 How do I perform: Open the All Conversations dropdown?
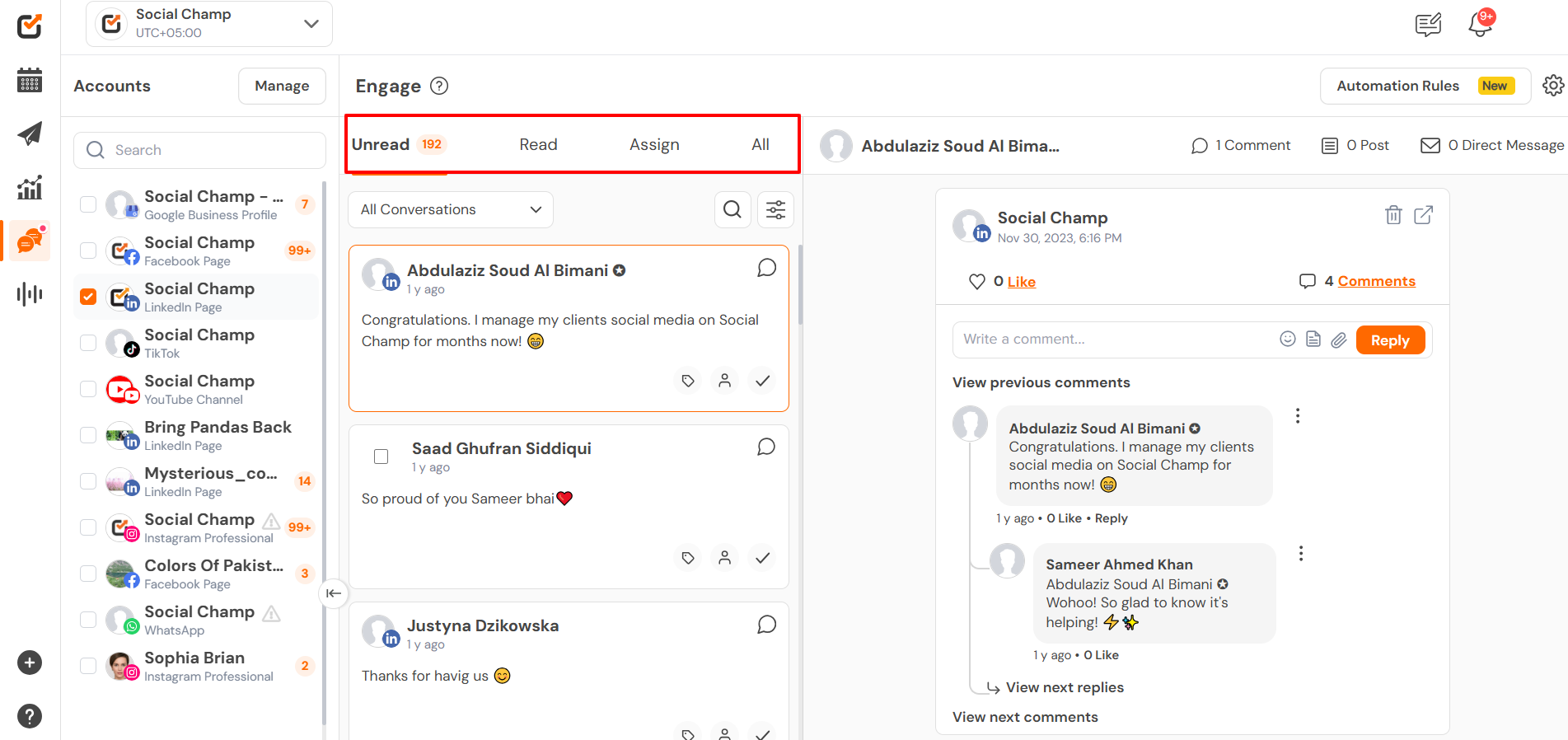pos(451,209)
